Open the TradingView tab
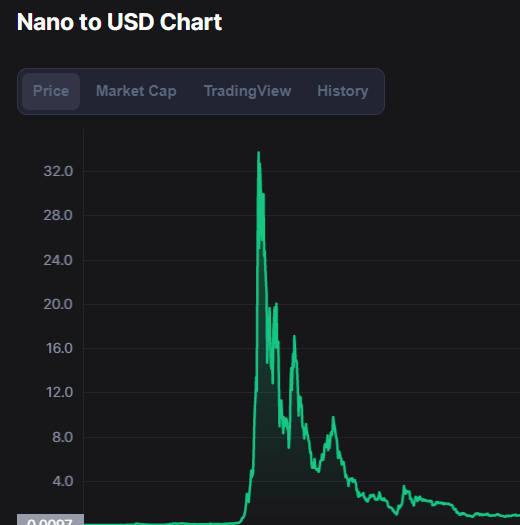The width and height of the screenshot is (520, 525). [247, 91]
